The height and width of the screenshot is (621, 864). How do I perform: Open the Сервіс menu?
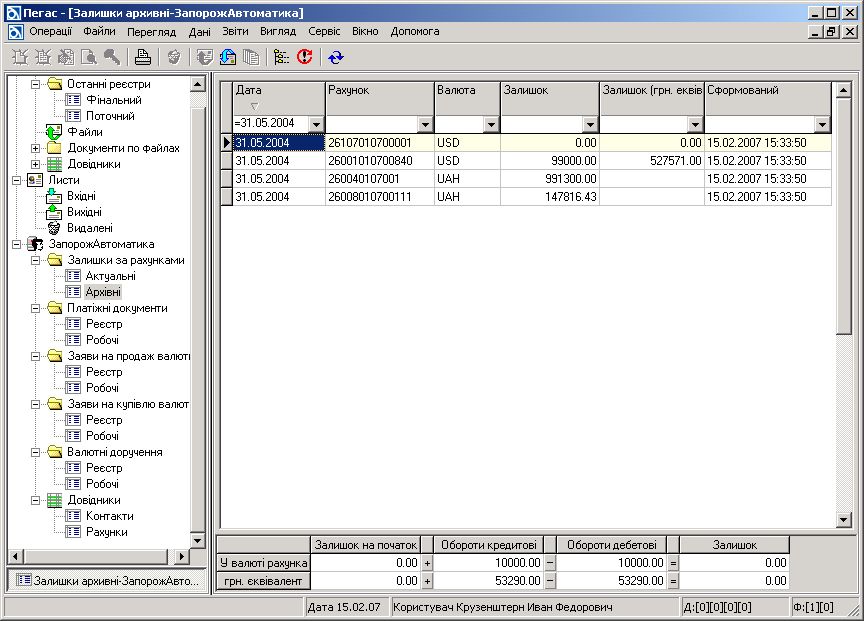point(324,31)
